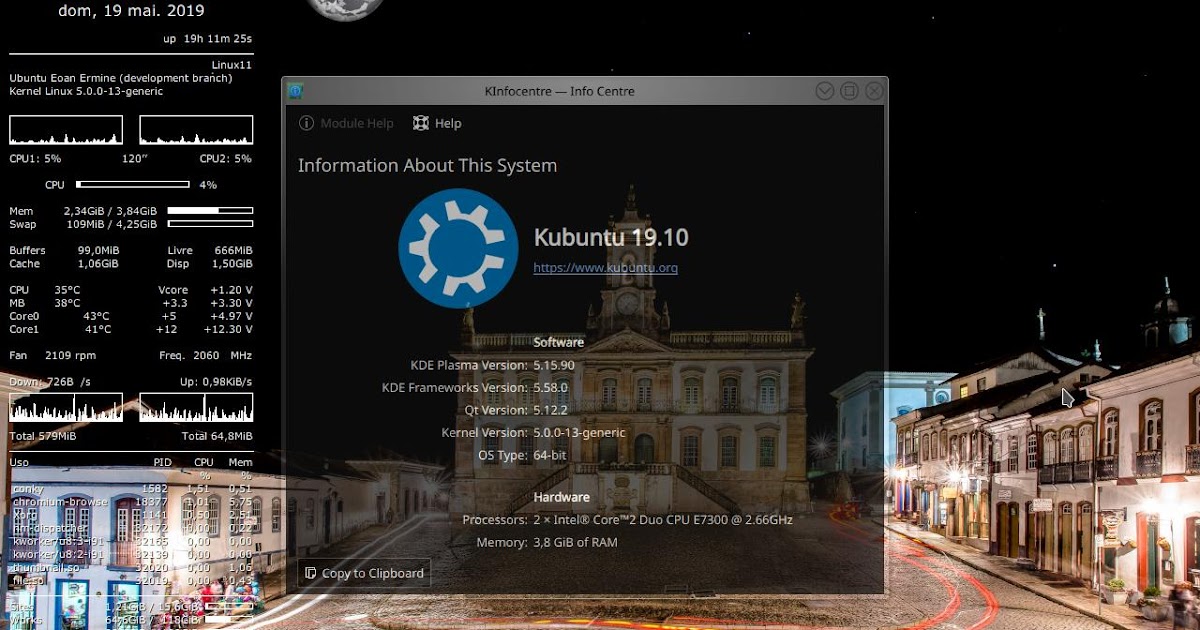Click Kernel Version value in Info Centre

pyautogui.click(x=580, y=433)
